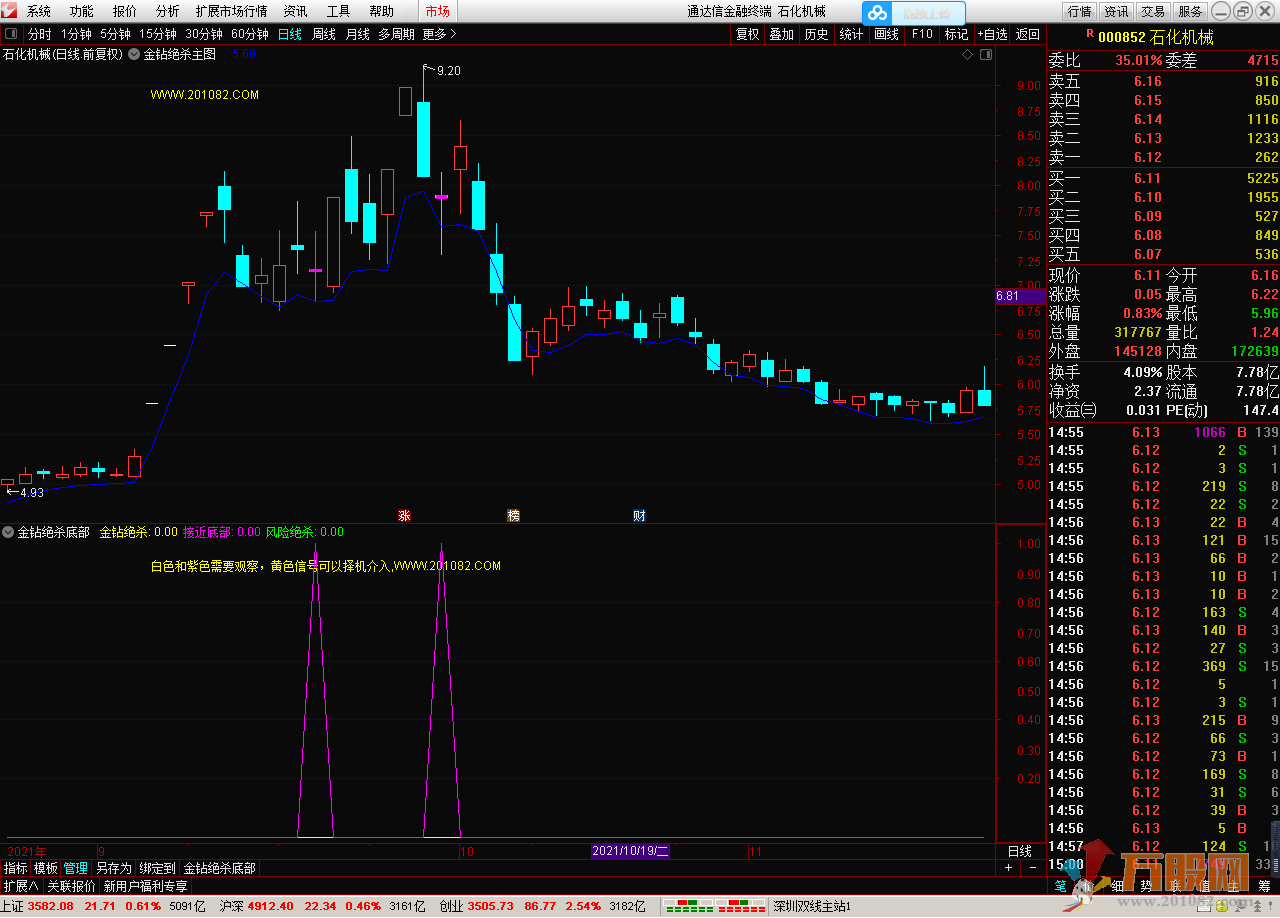Select the 笔 tab under the tick list

(1060, 886)
